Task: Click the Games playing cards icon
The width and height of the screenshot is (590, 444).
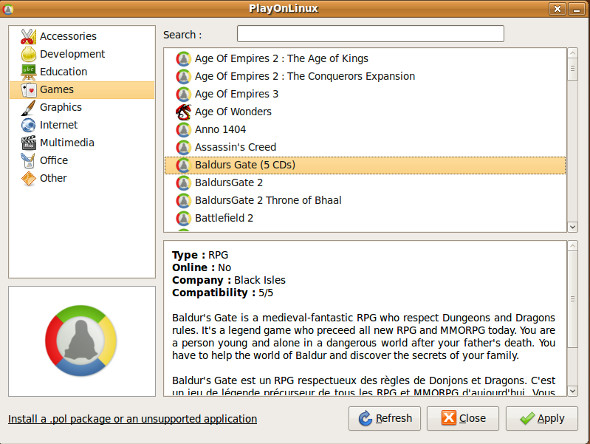Action: coord(28,90)
